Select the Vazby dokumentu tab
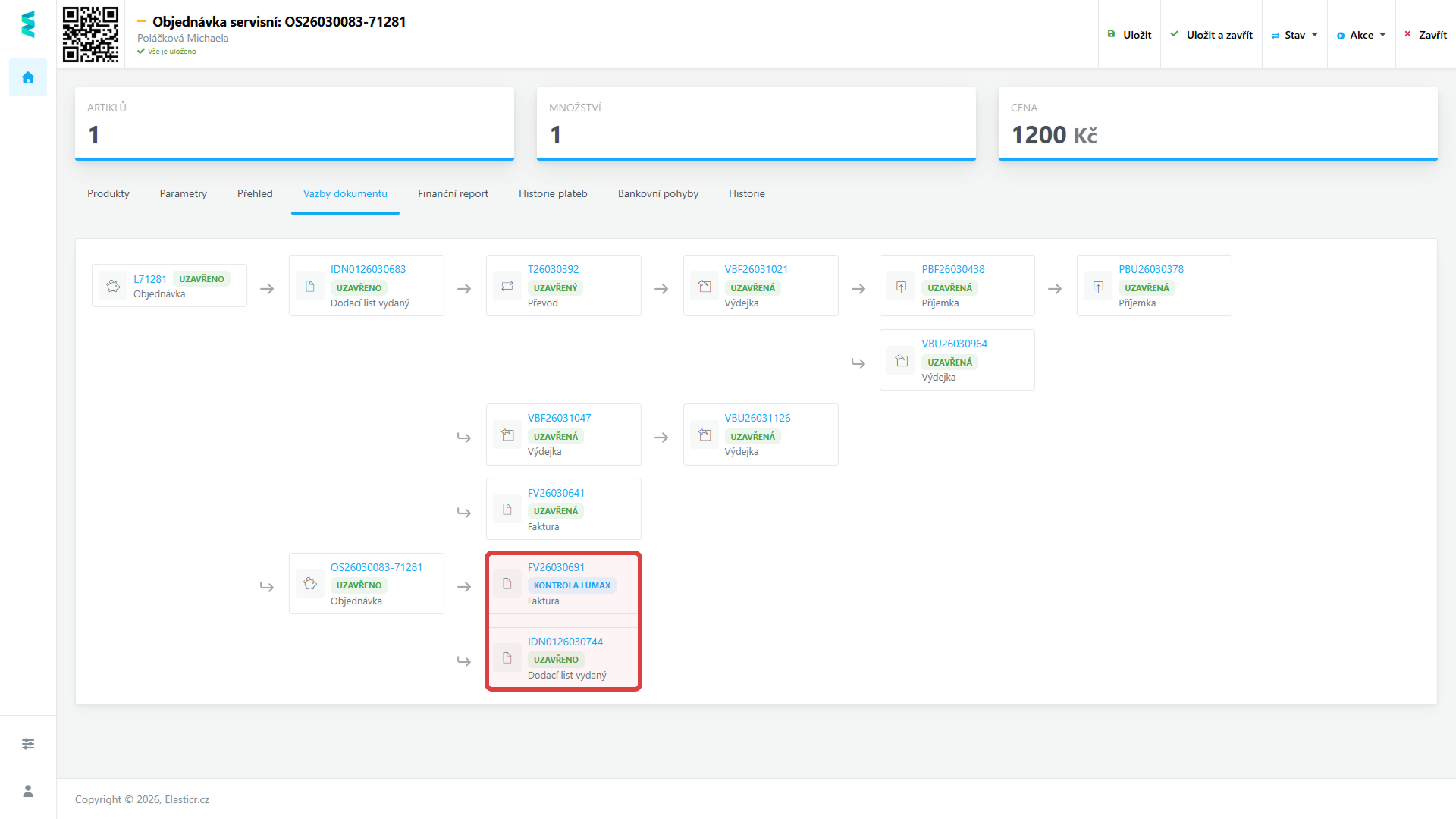The height and width of the screenshot is (819, 1456). tap(345, 193)
